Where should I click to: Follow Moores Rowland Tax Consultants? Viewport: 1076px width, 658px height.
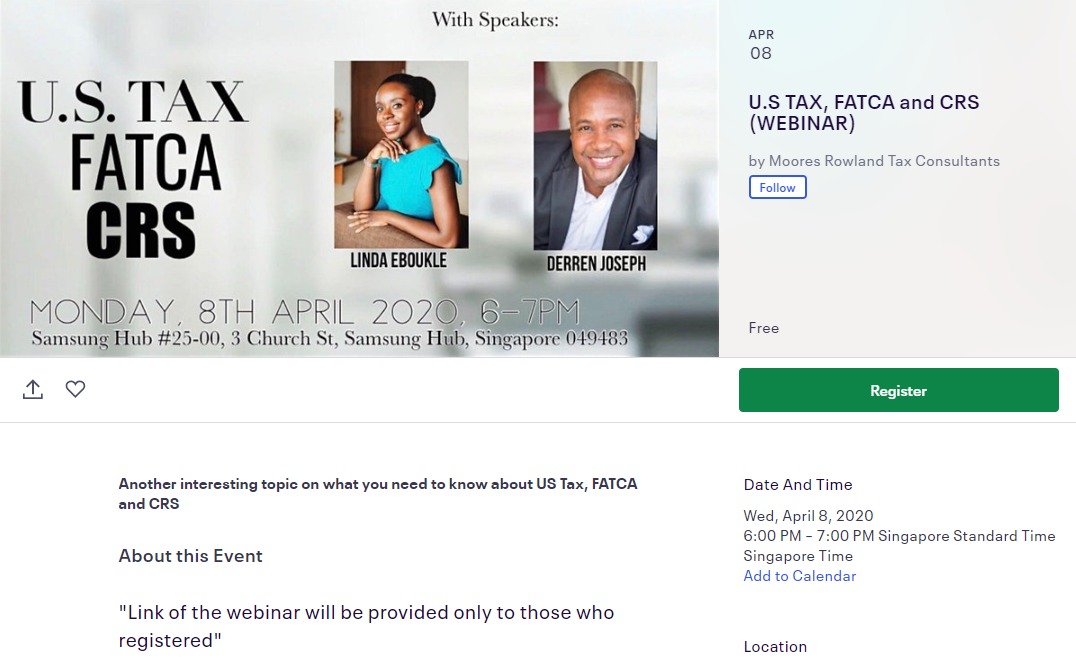pos(777,187)
